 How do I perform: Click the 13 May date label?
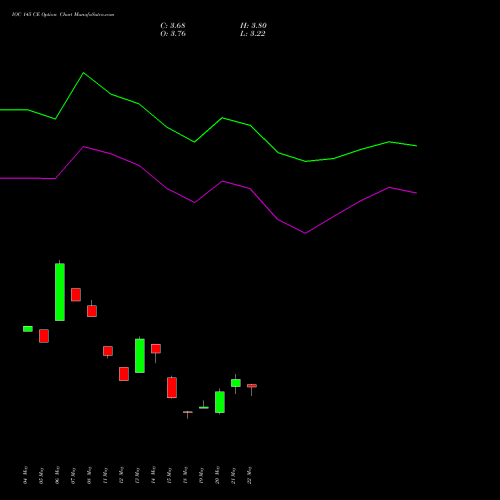tap(138, 475)
